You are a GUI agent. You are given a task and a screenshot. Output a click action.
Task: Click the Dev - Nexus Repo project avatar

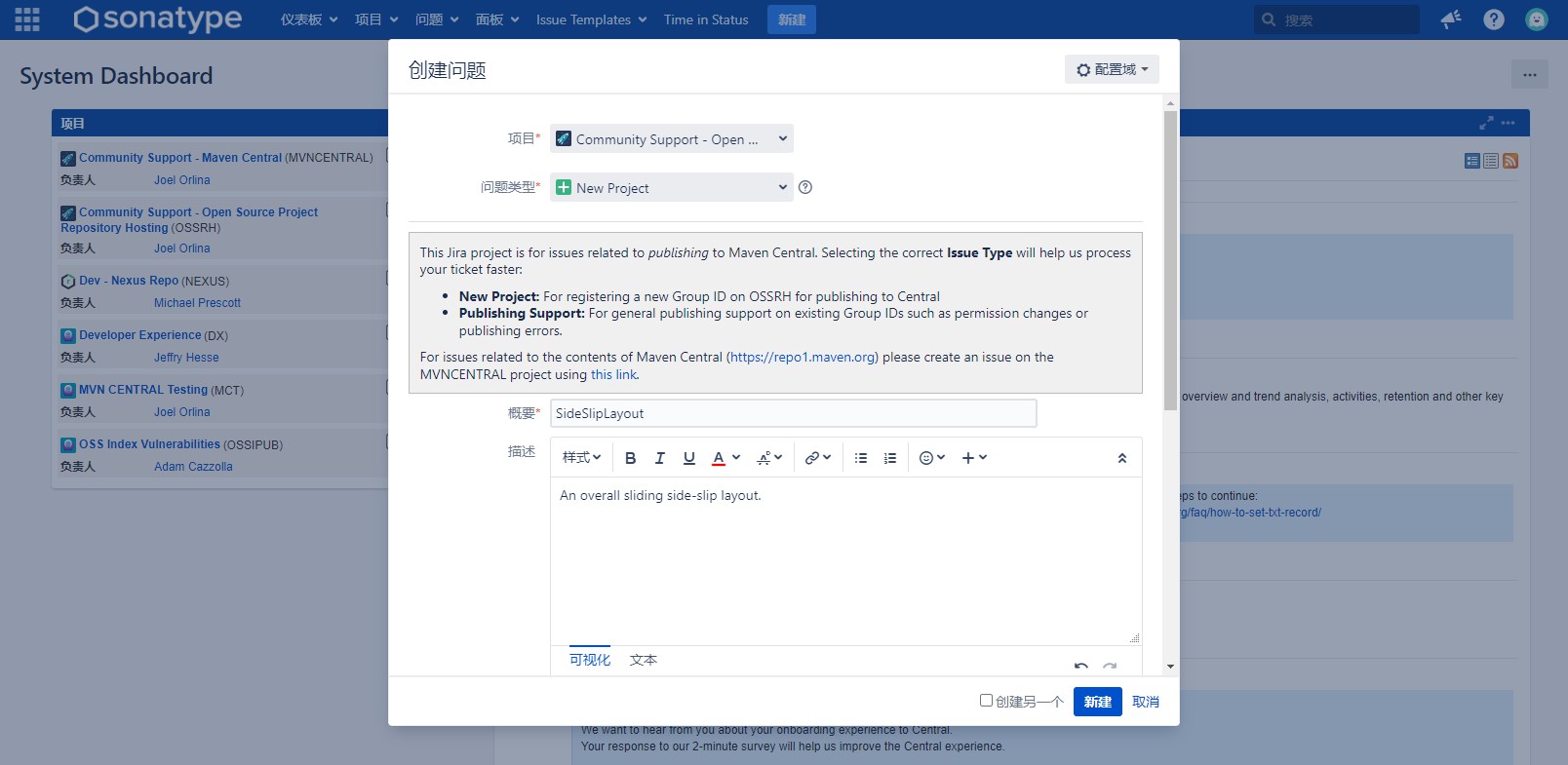pos(68,282)
